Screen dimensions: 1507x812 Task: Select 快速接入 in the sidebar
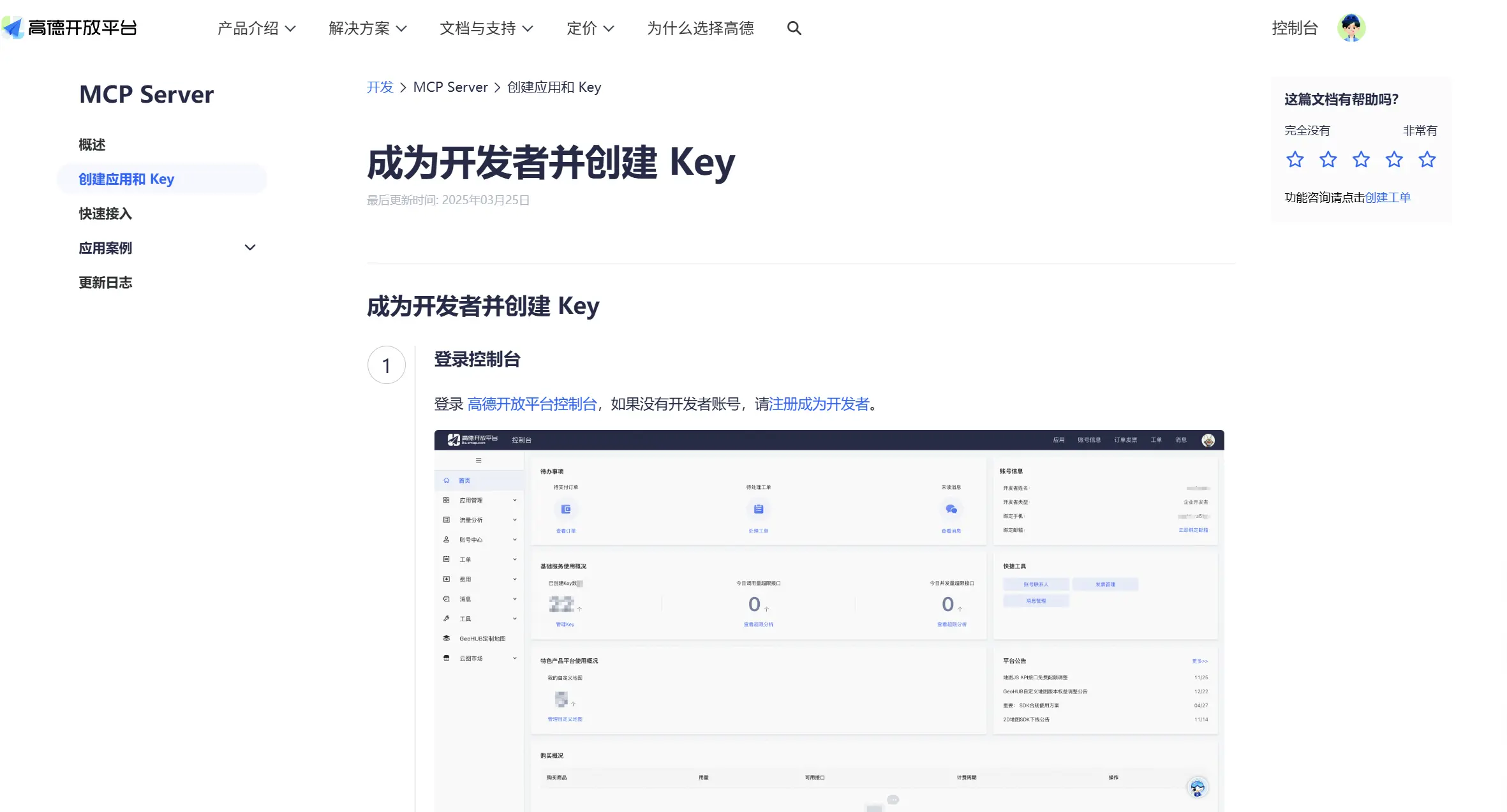(x=105, y=214)
